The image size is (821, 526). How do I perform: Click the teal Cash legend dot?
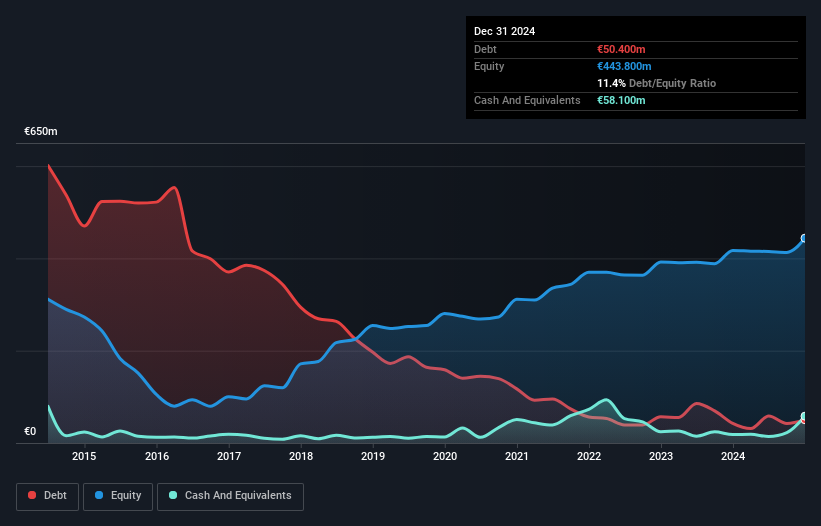pos(174,496)
